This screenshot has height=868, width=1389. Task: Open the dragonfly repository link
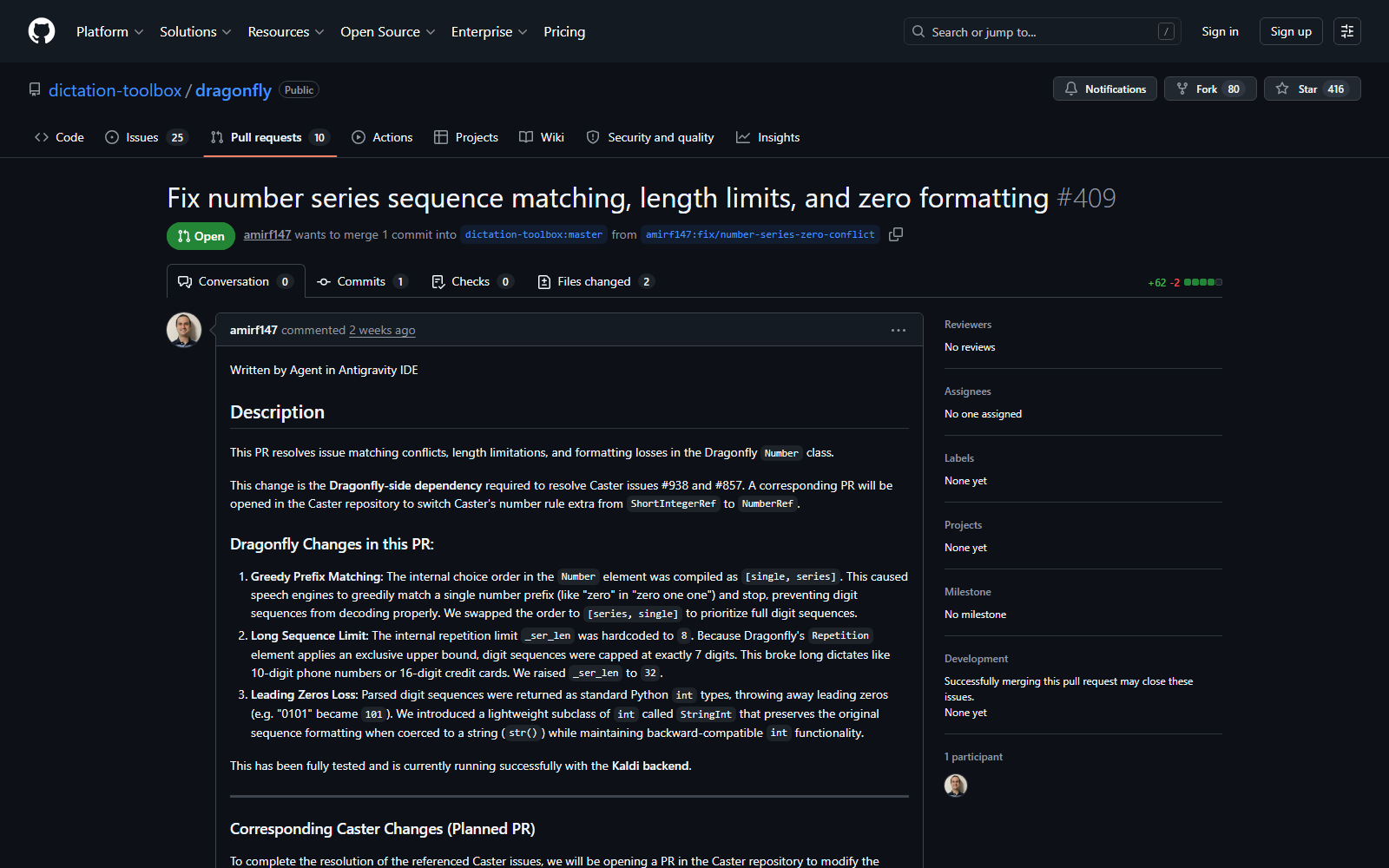(x=234, y=90)
